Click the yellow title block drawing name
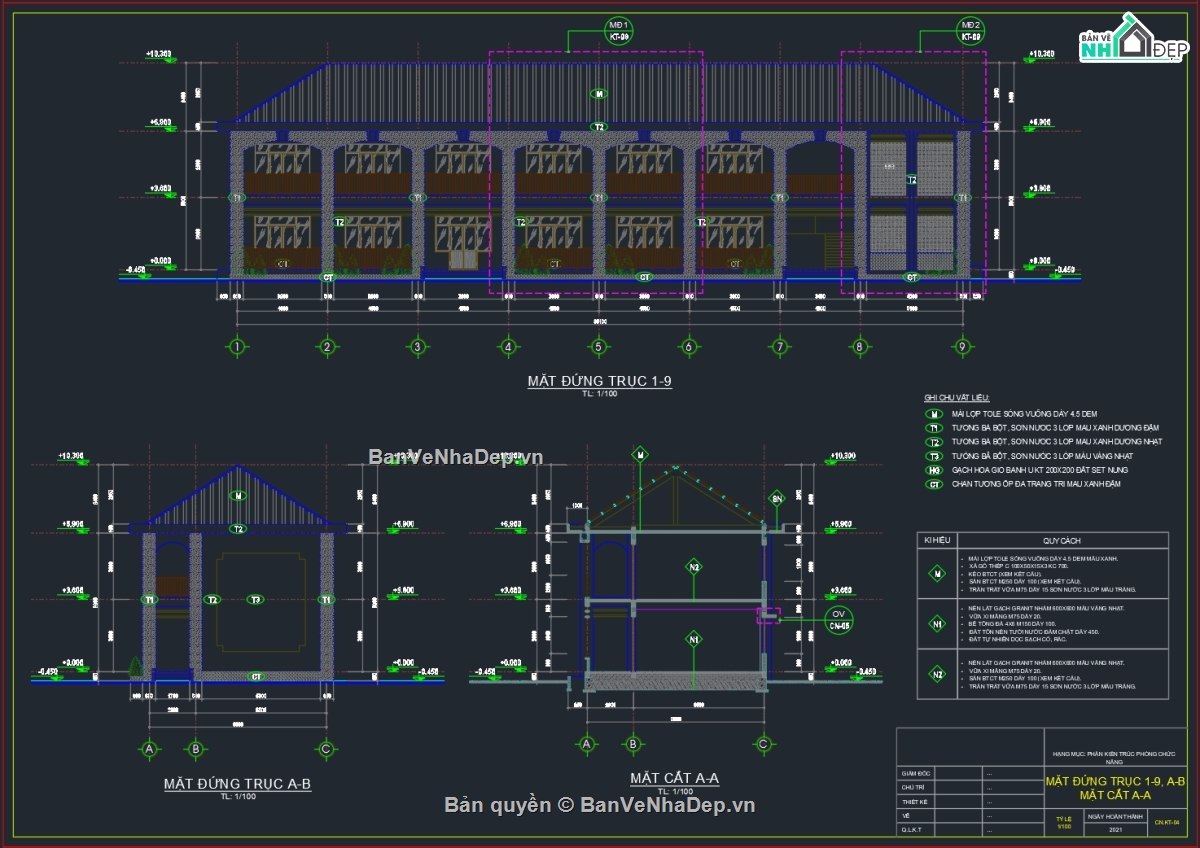 (x=1115, y=788)
